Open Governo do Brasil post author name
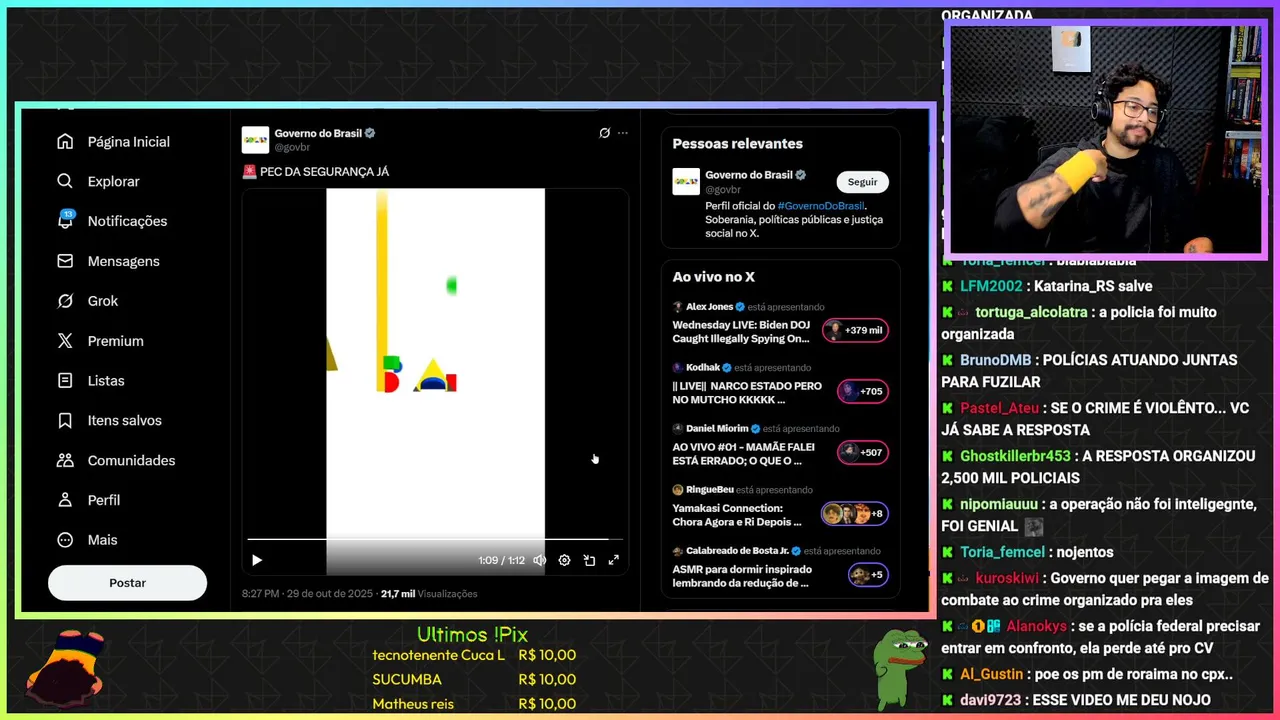 (x=318, y=133)
